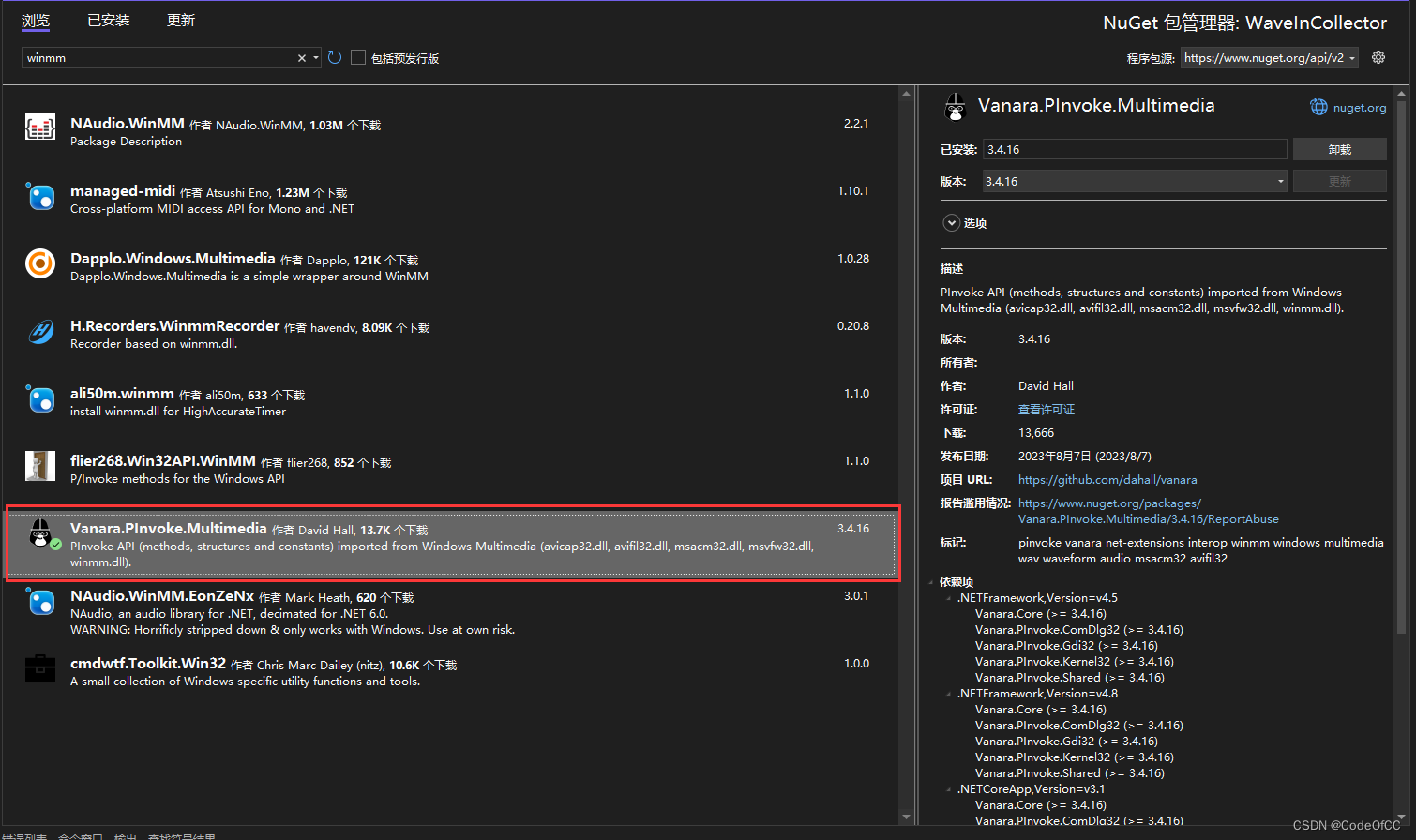Viewport: 1416px width, 840px height.
Task: Collapse the 依赖项 dependencies tree
Action: (932, 582)
